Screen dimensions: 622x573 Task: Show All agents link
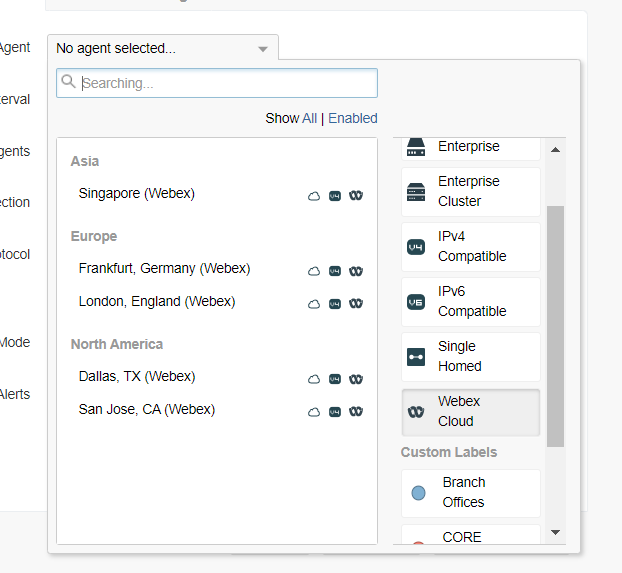tap(309, 118)
